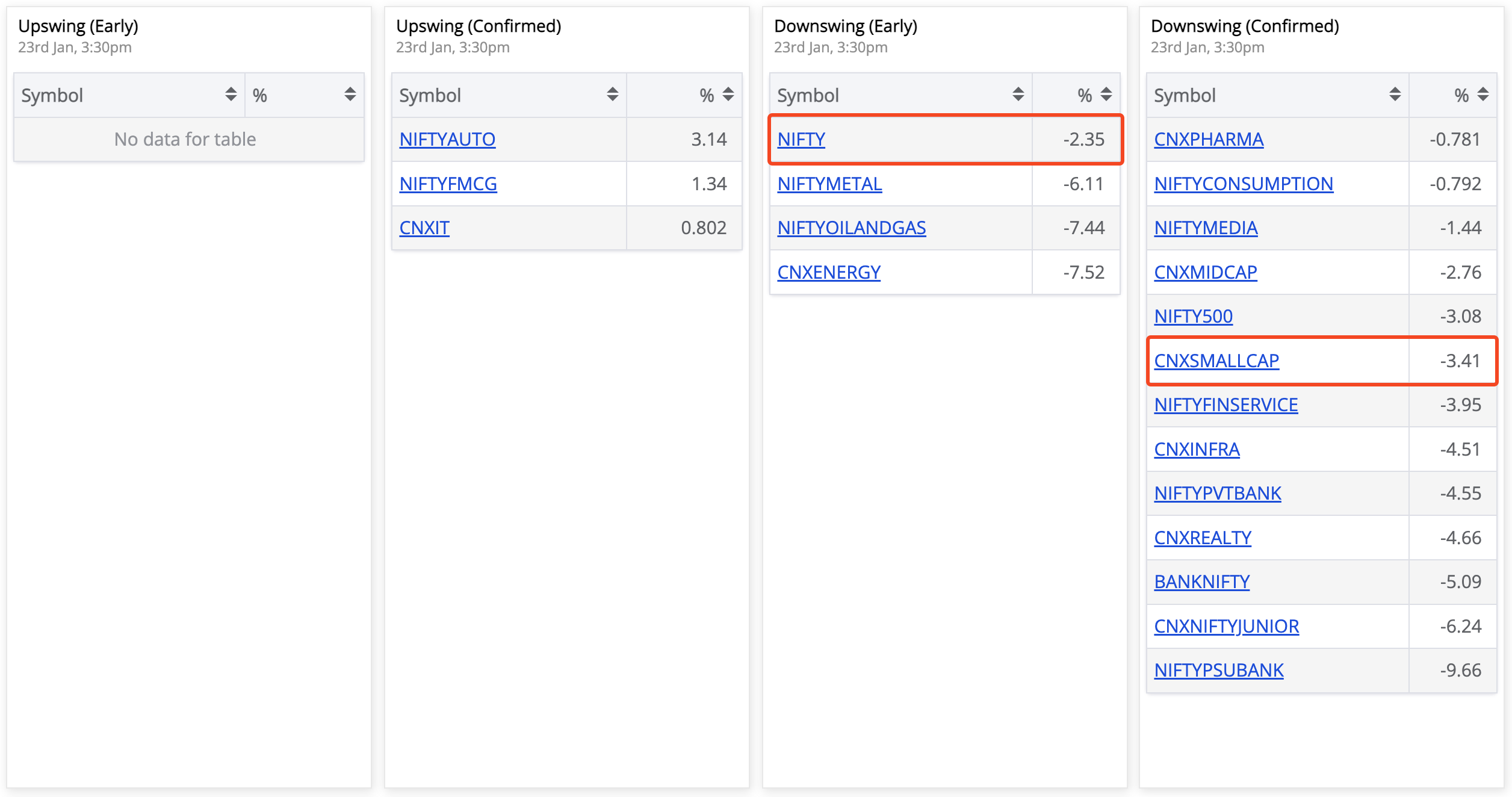Sort Downswing Early table by percent icon
The image size is (1512, 797).
click(x=1106, y=94)
